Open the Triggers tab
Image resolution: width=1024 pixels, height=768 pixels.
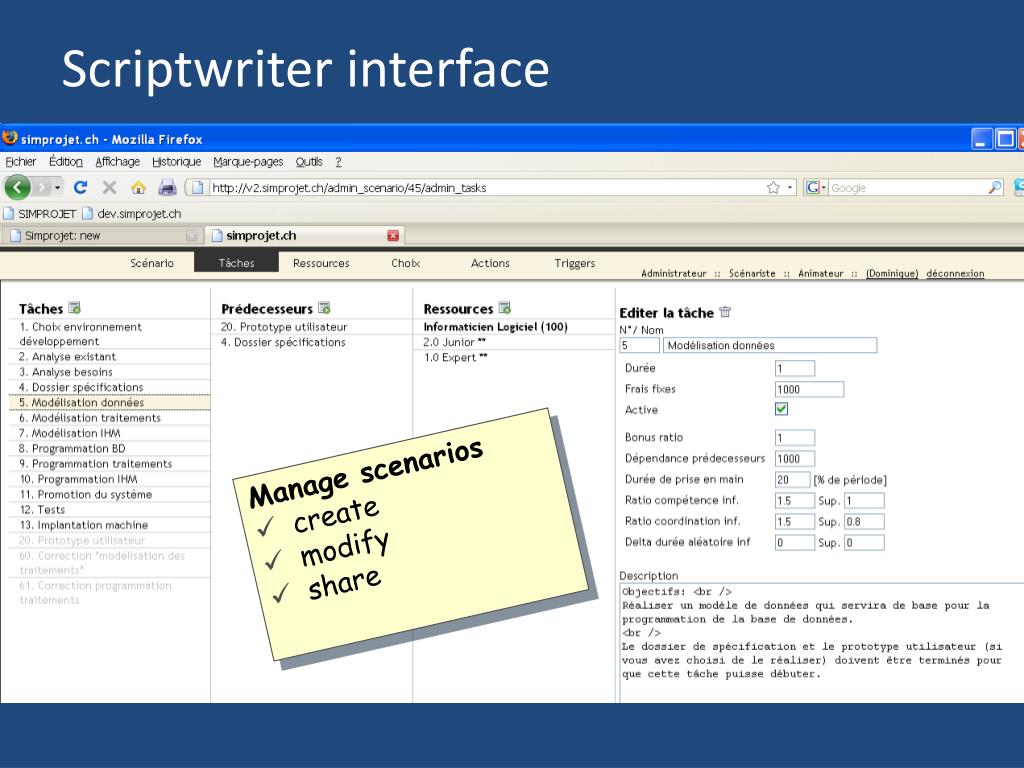click(x=575, y=263)
